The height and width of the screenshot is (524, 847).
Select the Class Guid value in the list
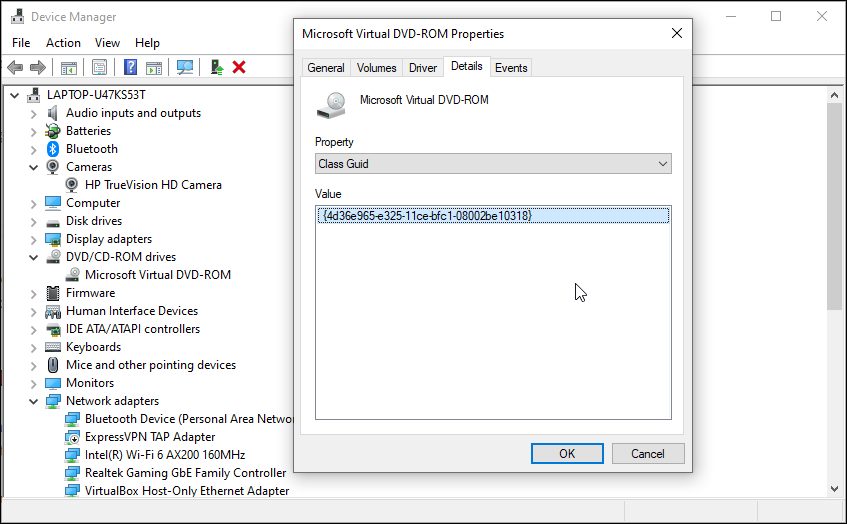(x=426, y=216)
